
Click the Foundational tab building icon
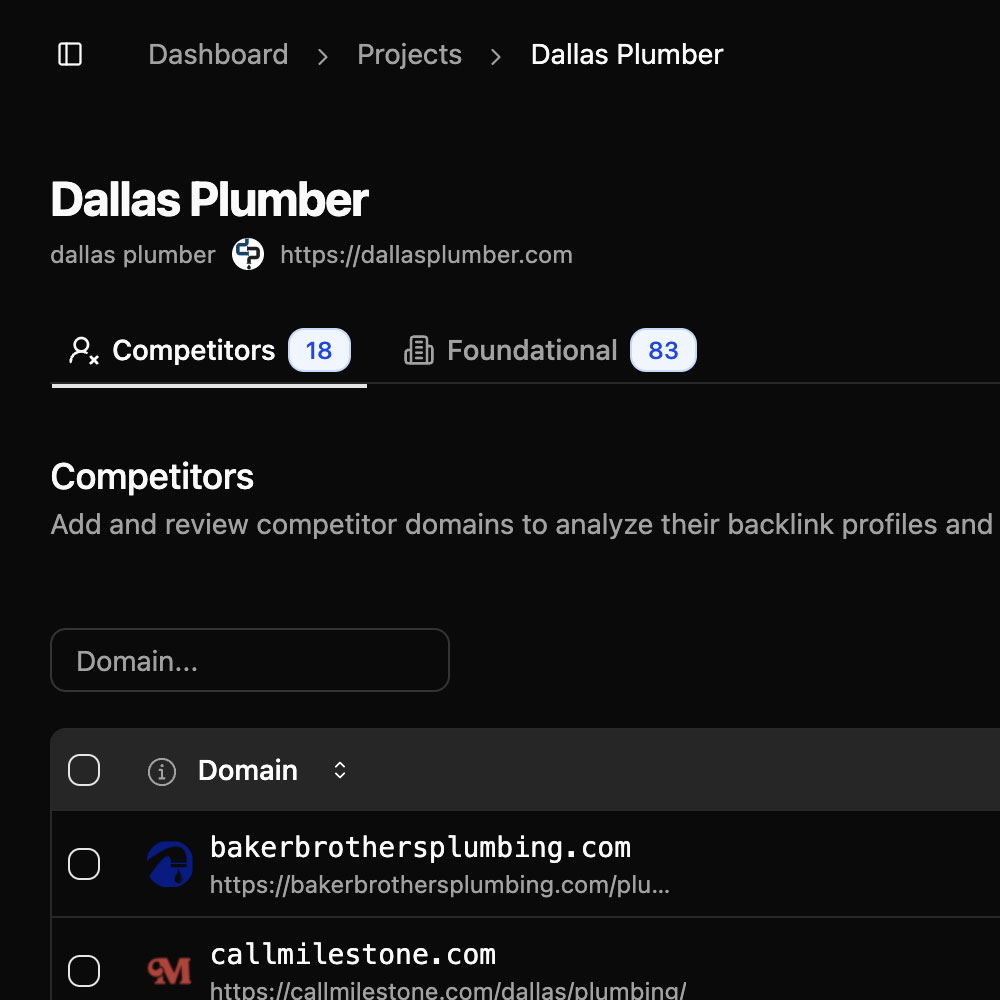418,351
